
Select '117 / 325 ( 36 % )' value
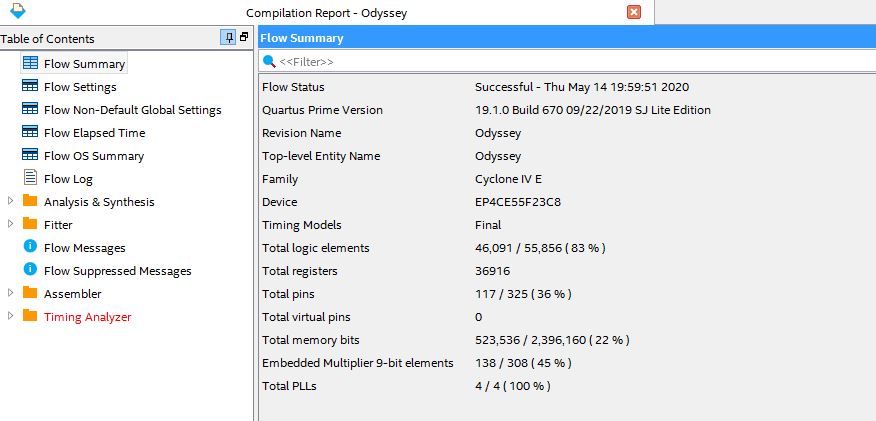(523, 294)
